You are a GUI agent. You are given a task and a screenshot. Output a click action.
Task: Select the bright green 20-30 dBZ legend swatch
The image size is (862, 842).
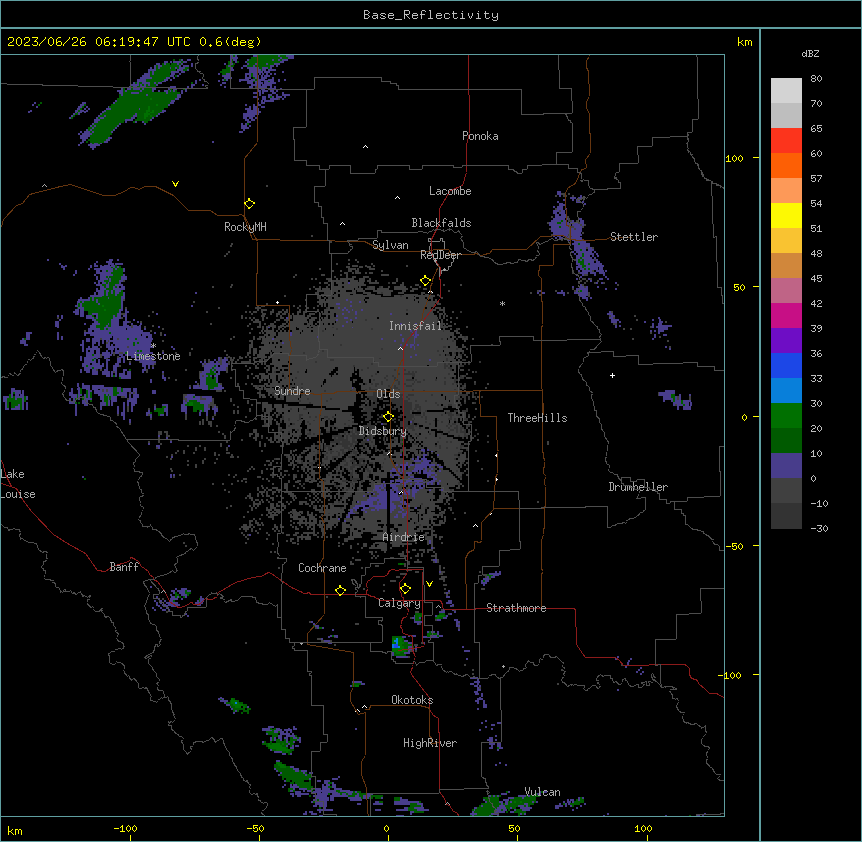(786, 416)
